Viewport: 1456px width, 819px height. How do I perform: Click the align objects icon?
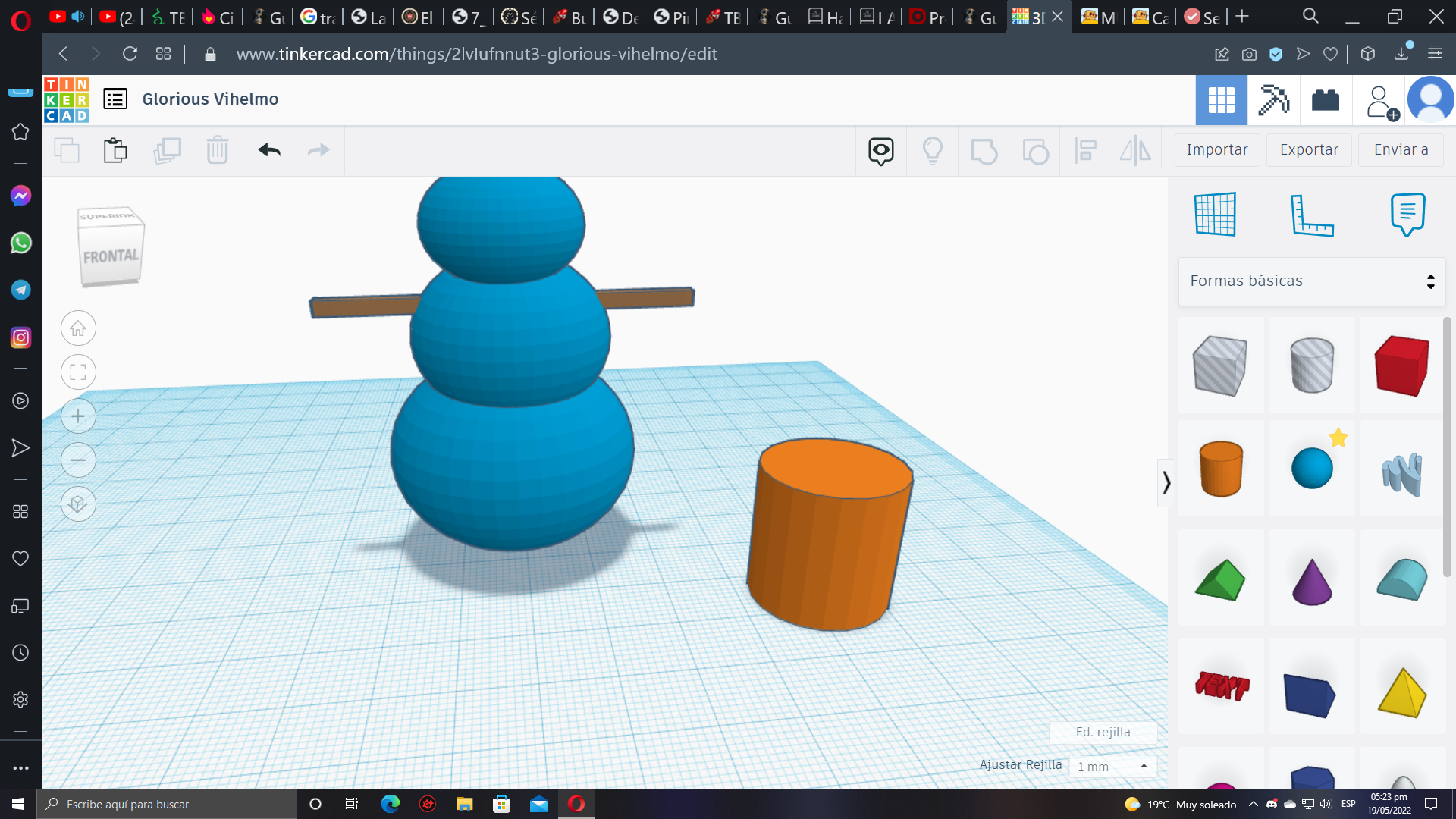(x=1086, y=150)
